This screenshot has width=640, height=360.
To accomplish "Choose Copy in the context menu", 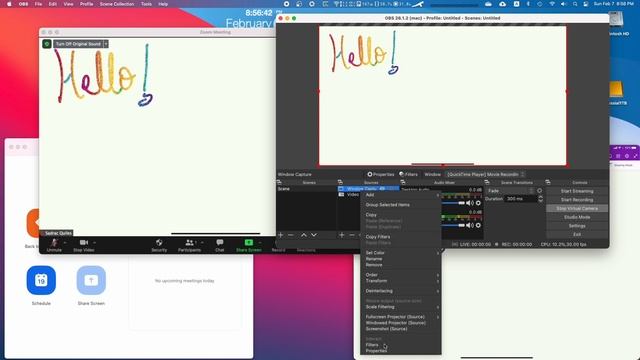I will point(371,215).
